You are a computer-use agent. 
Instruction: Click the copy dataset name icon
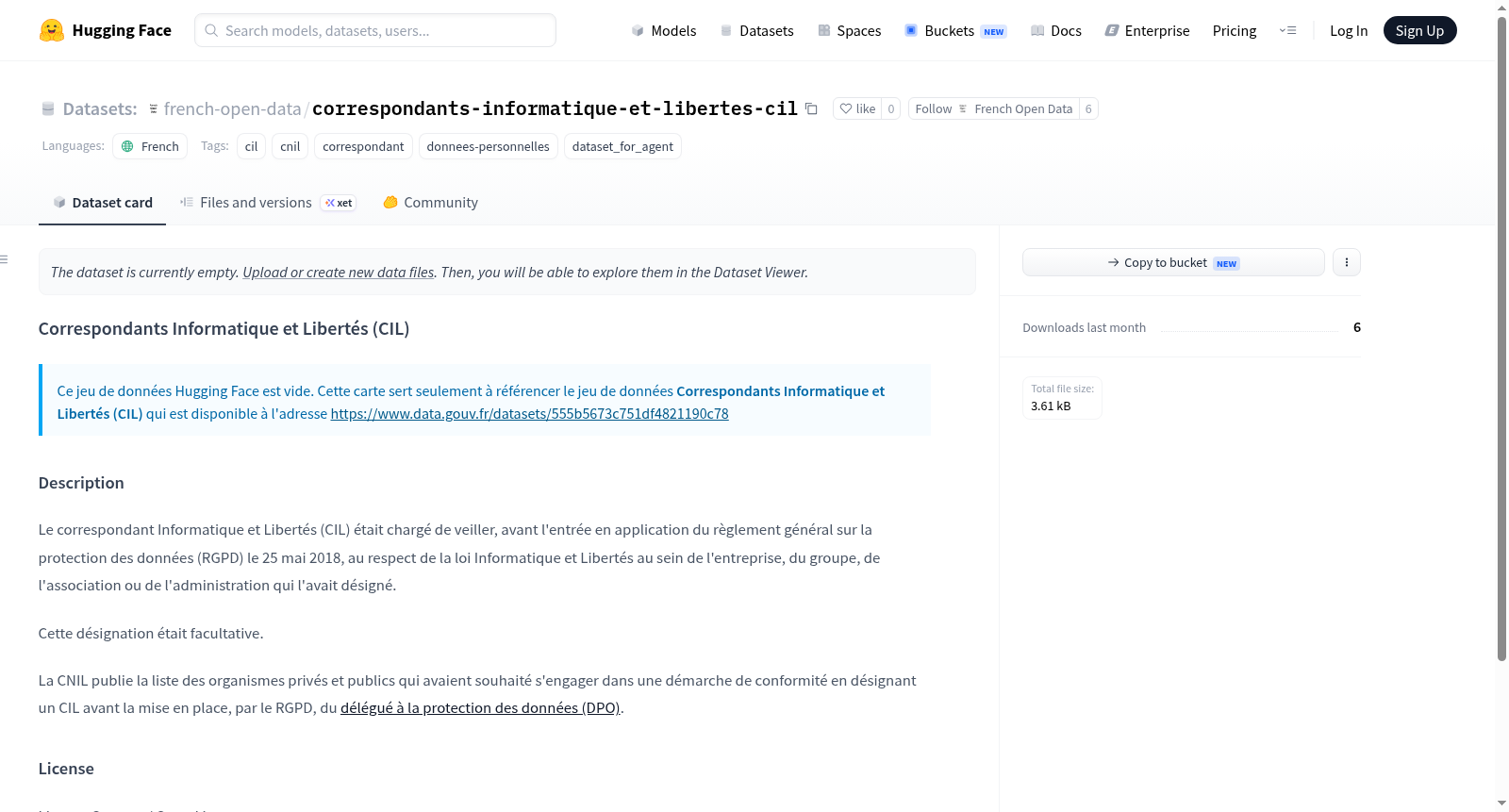pyautogui.click(x=811, y=108)
